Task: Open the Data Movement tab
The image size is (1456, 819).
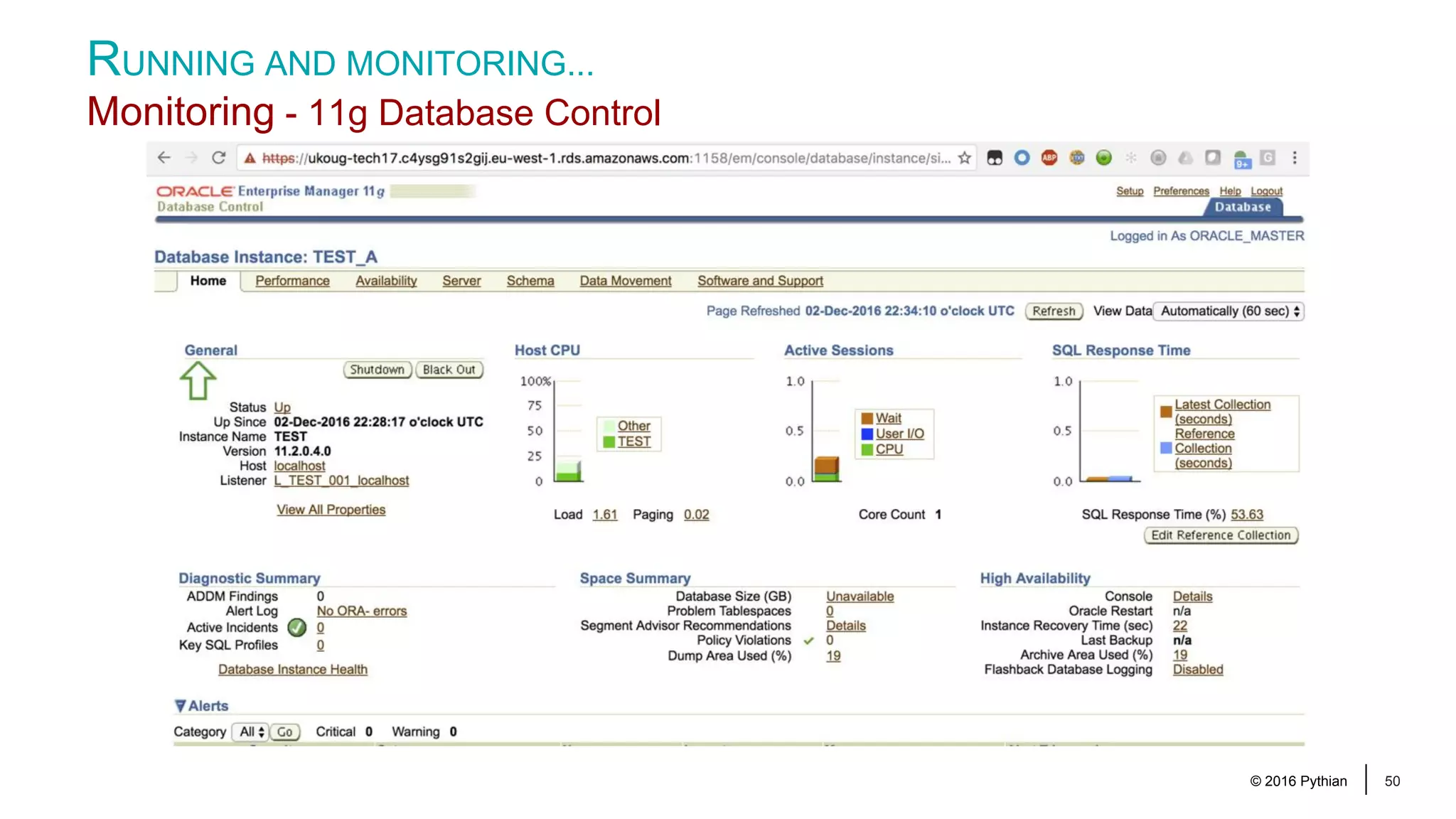Action: tap(626, 281)
